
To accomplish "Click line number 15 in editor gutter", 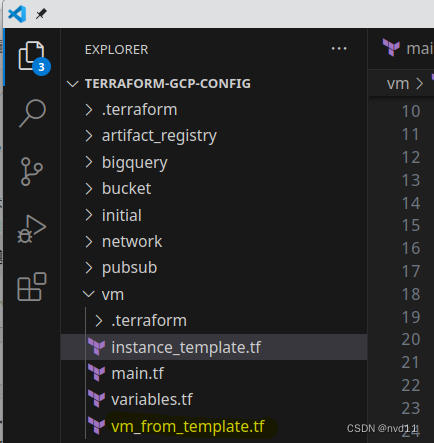I will [x=411, y=225].
